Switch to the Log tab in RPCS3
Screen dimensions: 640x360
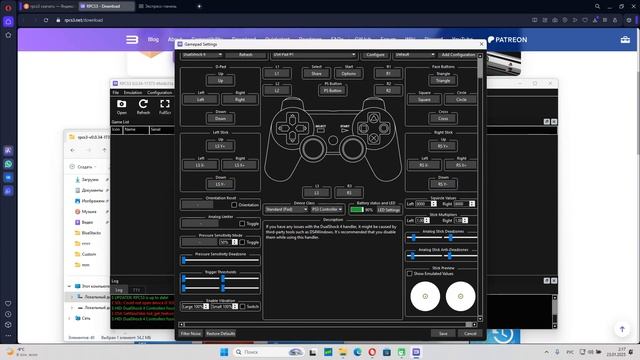(x=119, y=290)
